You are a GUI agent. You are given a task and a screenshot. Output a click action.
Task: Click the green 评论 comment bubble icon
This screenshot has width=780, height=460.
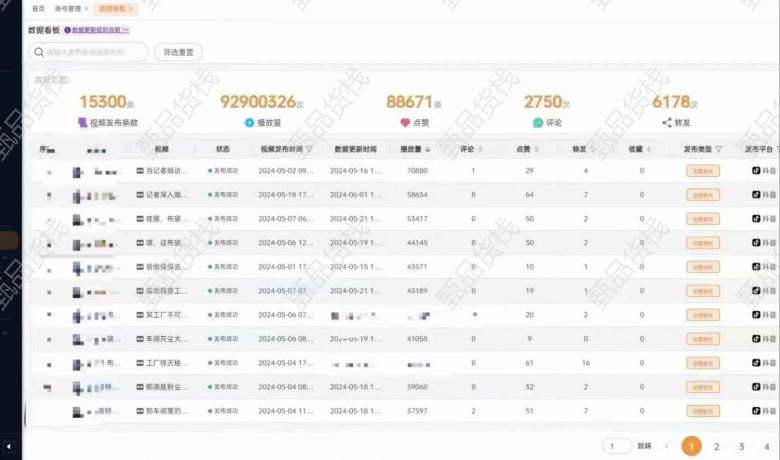[538, 123]
